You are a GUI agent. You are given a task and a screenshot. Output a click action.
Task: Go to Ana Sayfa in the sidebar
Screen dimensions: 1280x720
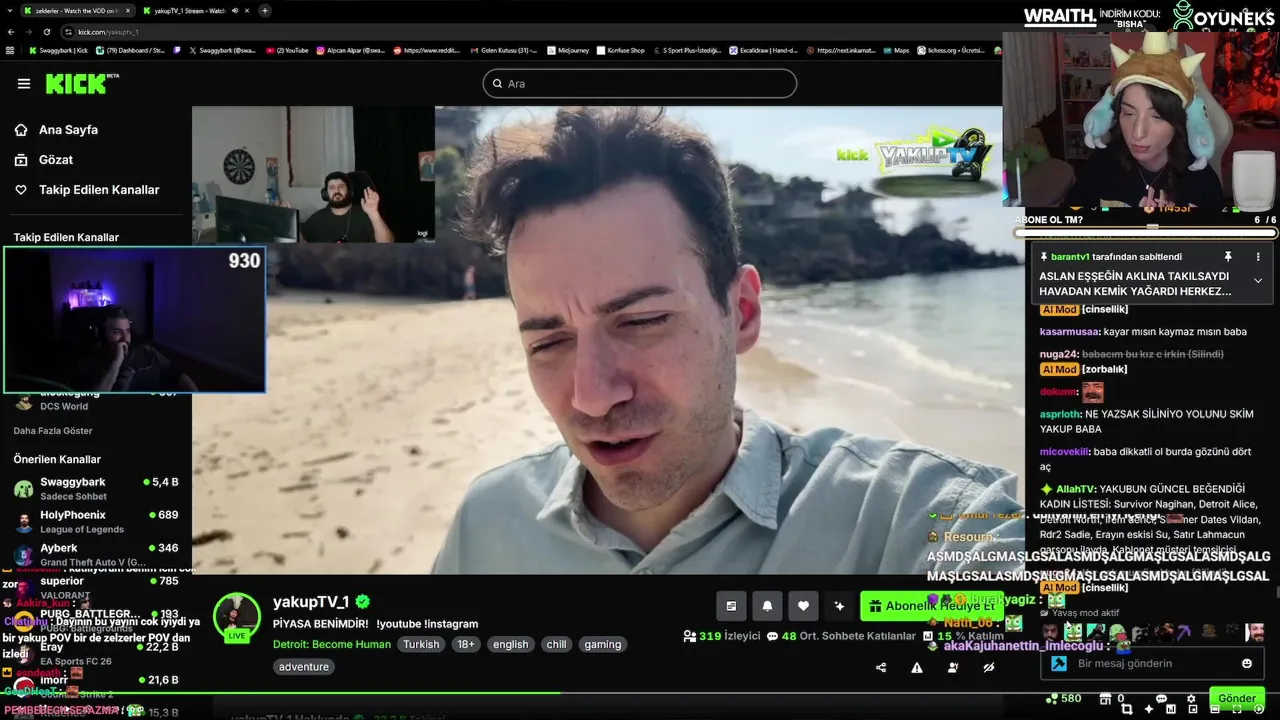68,130
